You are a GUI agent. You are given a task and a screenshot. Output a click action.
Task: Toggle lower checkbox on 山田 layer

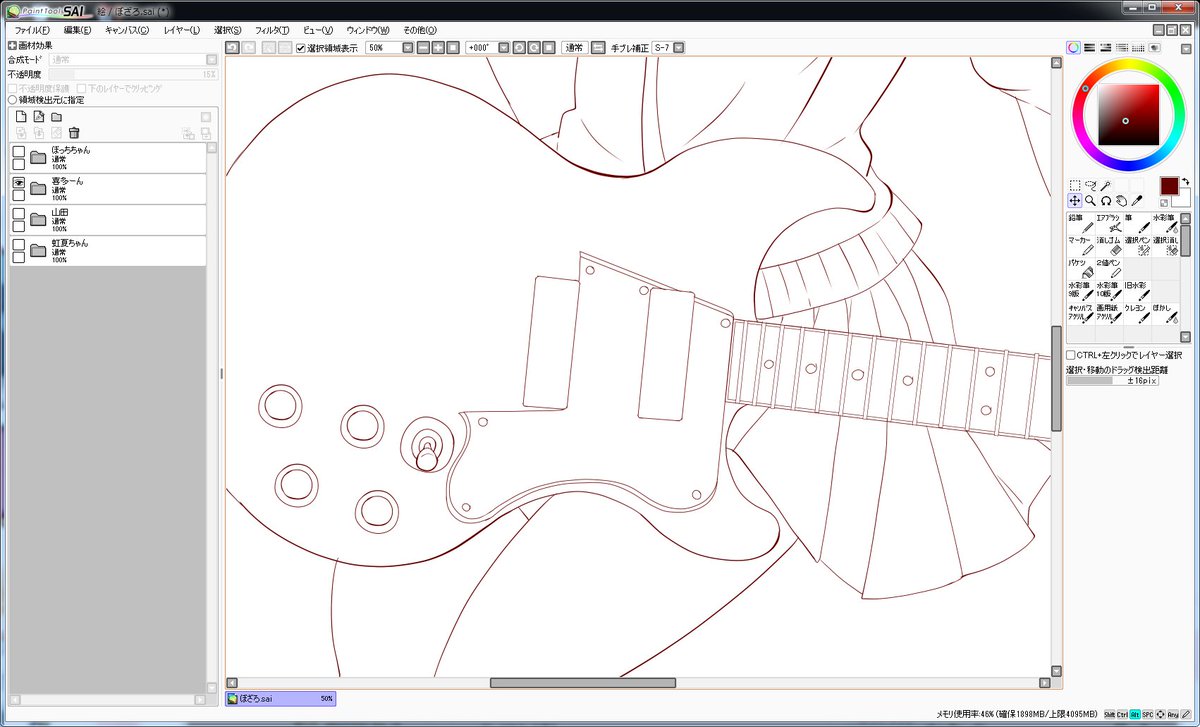(x=18, y=227)
